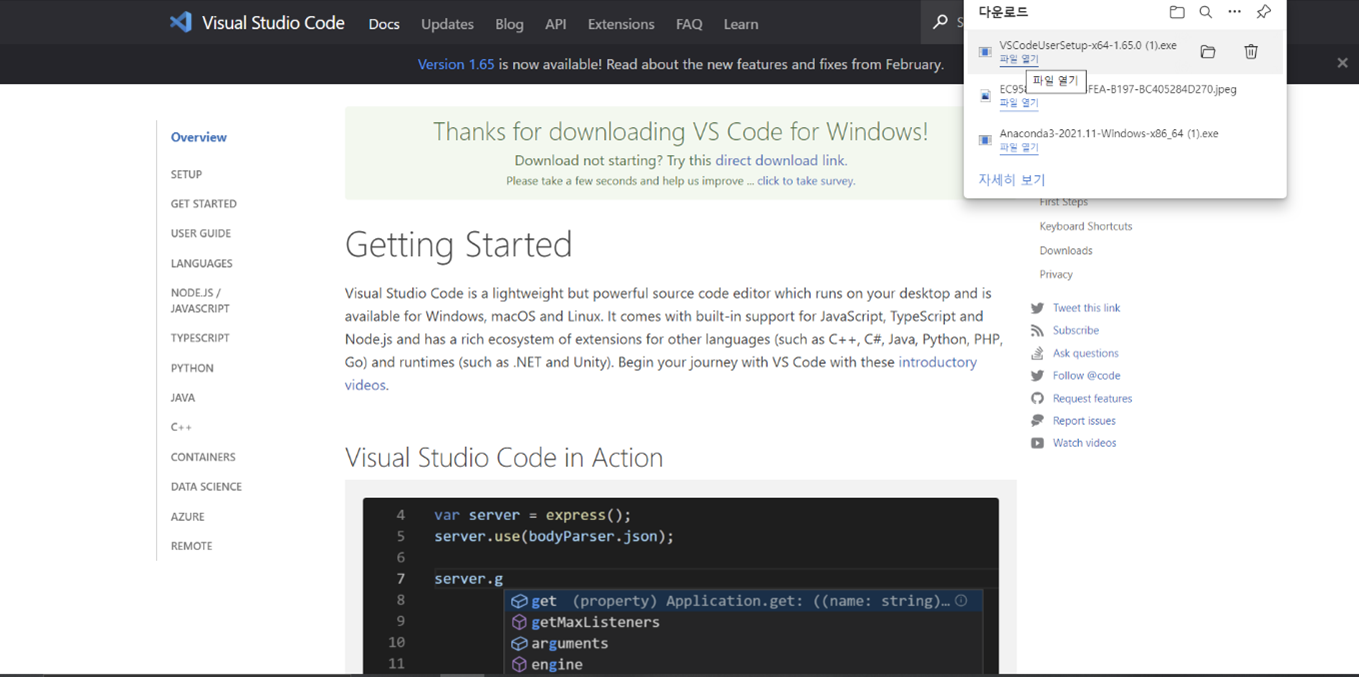The width and height of the screenshot is (1359, 677).
Task: Click the icon beside Ask questions
Action: 1037,353
